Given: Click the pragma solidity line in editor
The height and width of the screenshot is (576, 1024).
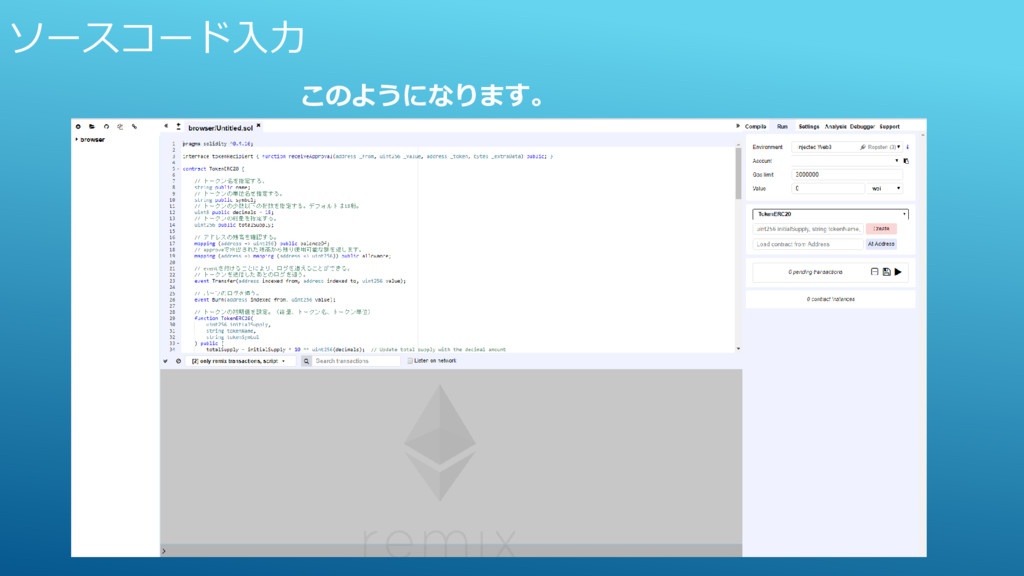Looking at the screenshot, I should (x=217, y=144).
